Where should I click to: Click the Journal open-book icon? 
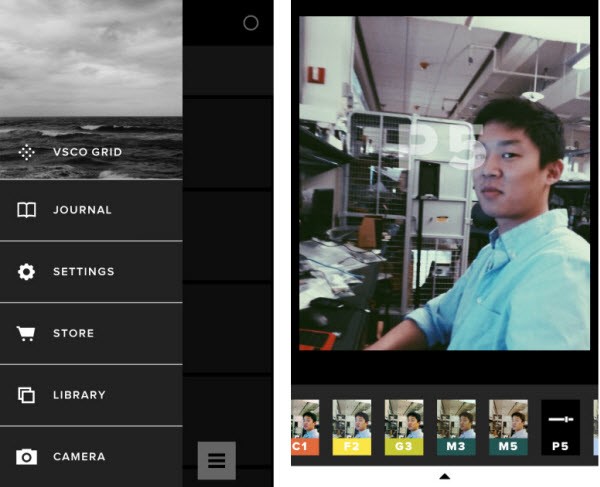(27, 210)
